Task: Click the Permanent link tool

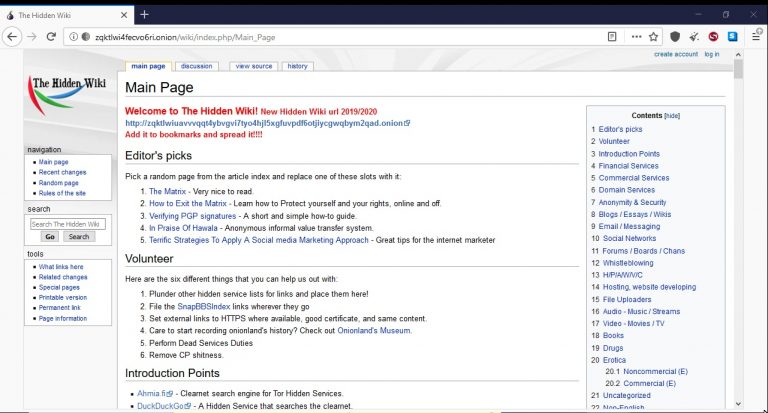Action: pos(60,308)
